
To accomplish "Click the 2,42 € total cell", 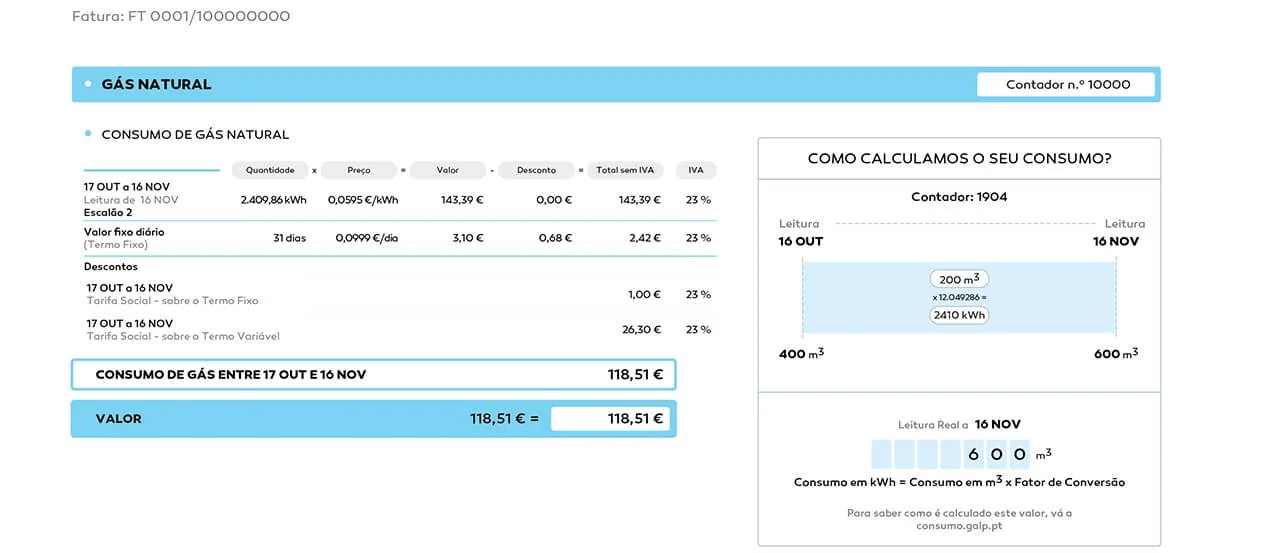I will pos(644,238).
